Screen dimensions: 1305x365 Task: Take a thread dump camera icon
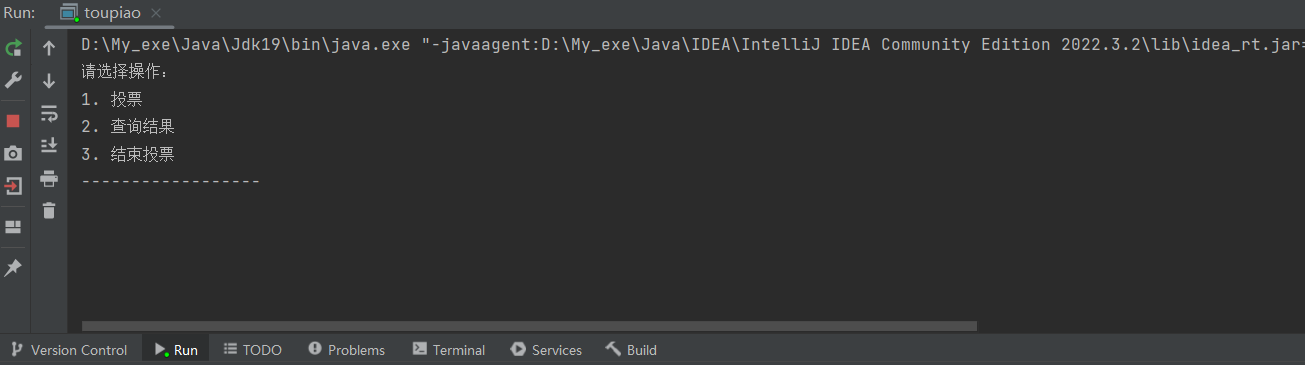coord(13,153)
